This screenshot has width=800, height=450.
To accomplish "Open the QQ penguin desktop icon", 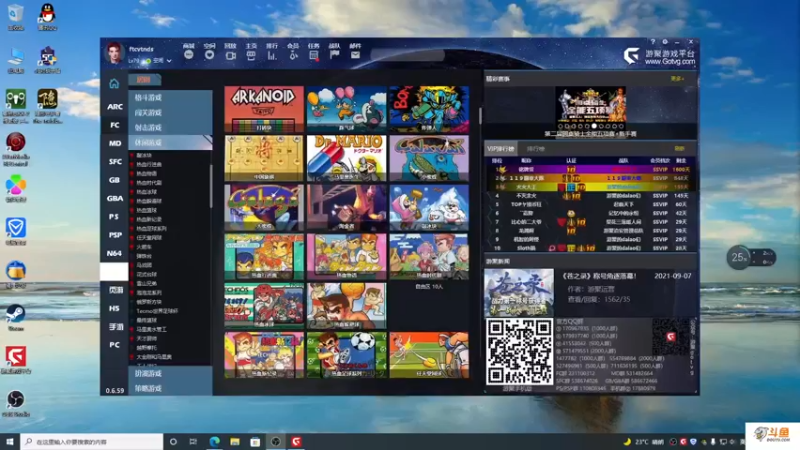I will pos(47,16).
